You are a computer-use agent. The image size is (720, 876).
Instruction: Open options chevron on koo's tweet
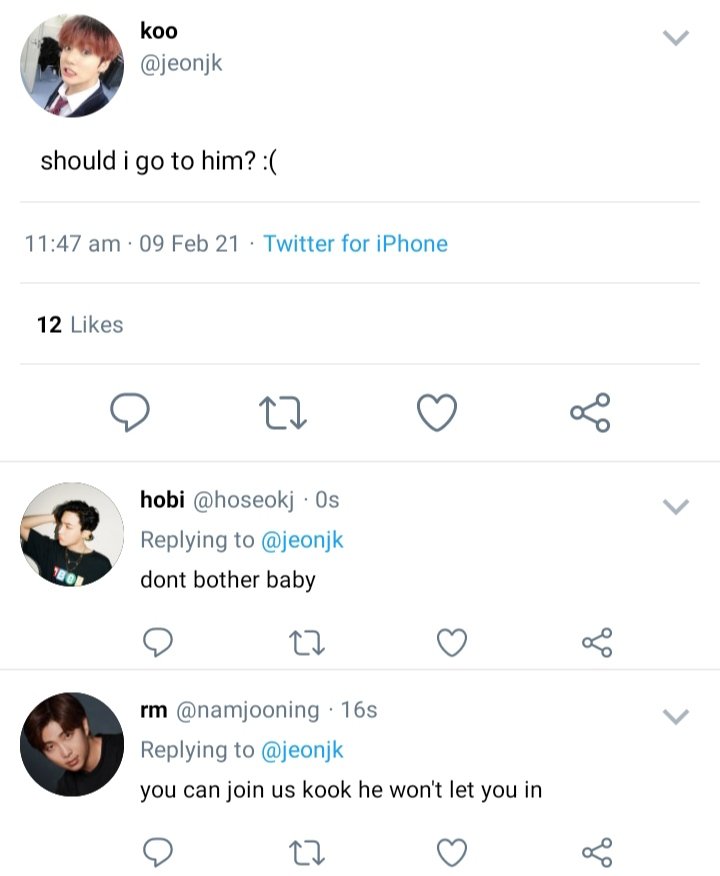676,37
